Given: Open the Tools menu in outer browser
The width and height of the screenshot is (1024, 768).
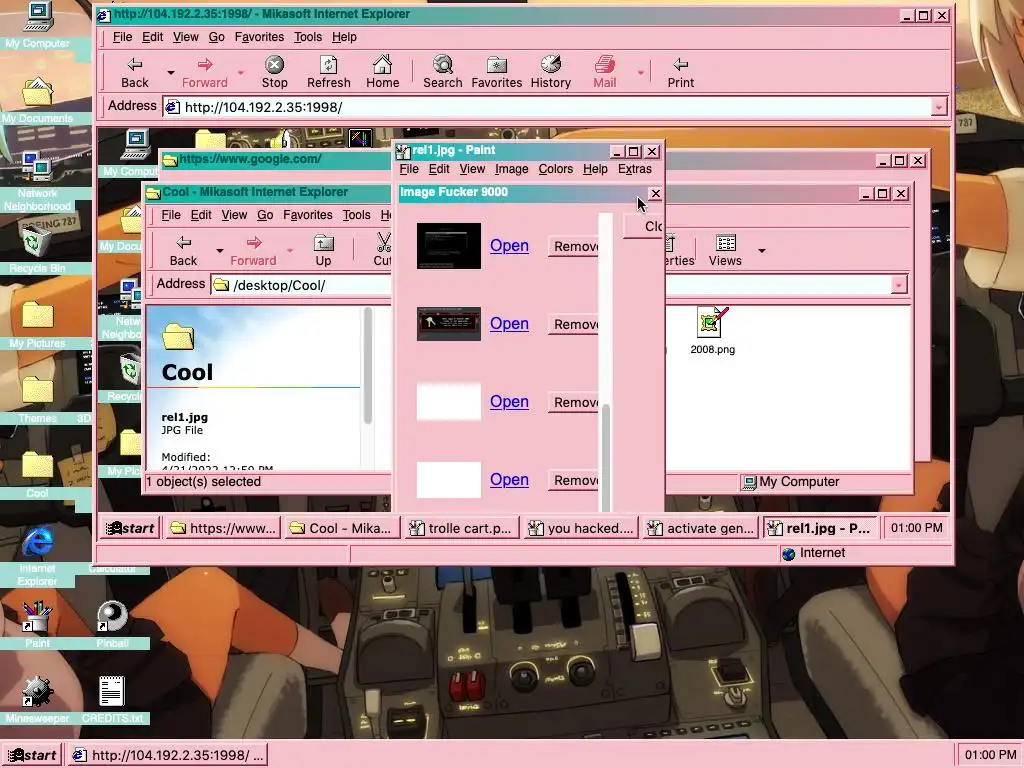Looking at the screenshot, I should pos(308,37).
